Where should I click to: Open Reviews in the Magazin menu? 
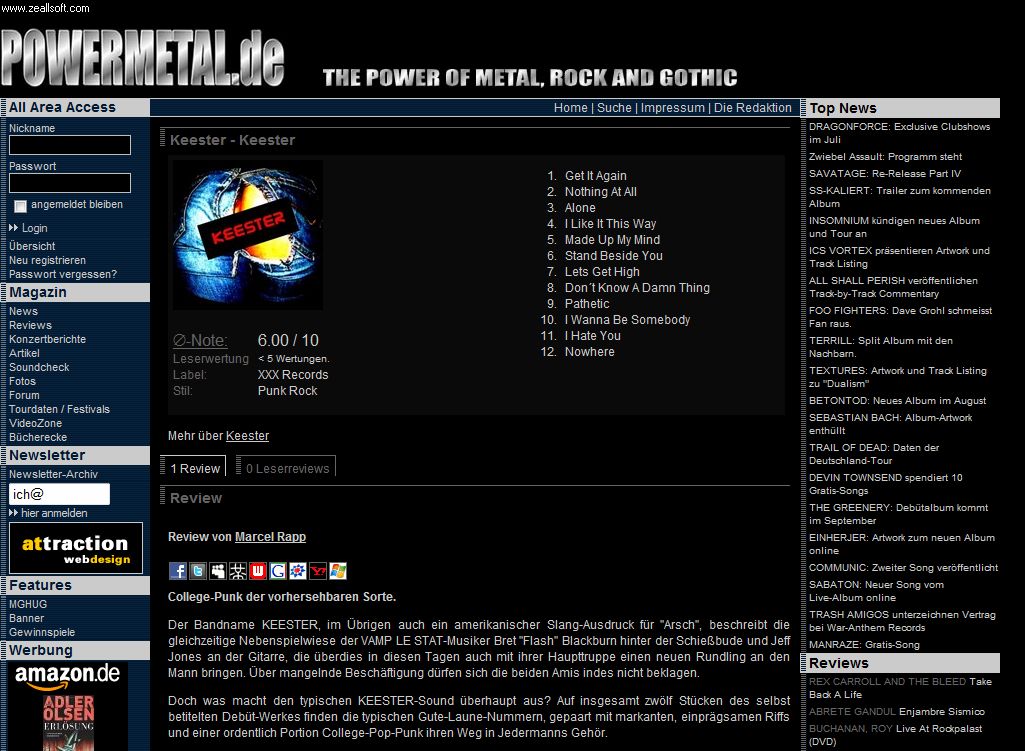tap(30, 325)
